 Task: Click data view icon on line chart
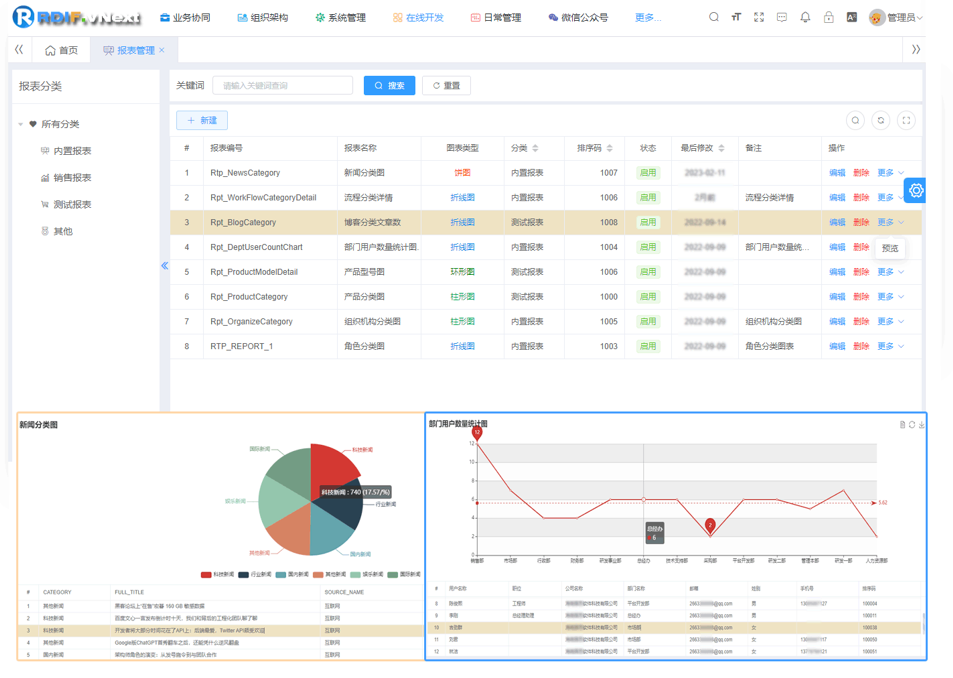[903, 425]
